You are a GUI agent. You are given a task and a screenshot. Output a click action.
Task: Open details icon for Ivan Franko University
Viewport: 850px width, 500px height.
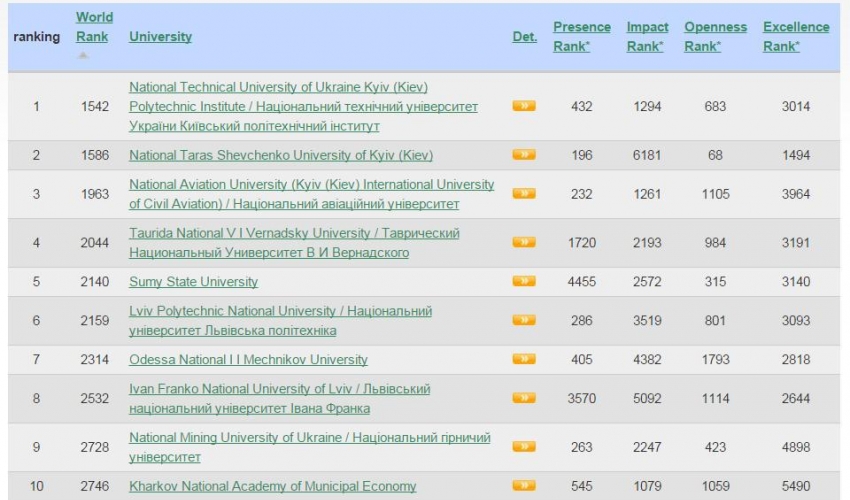(x=524, y=398)
